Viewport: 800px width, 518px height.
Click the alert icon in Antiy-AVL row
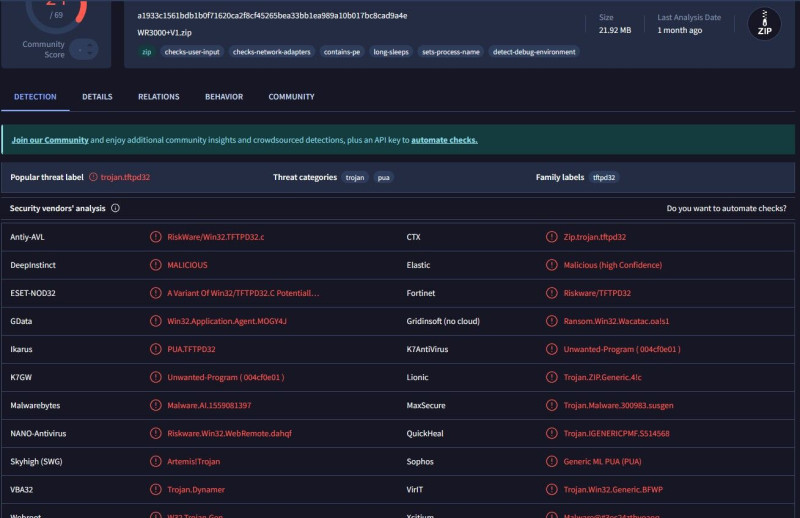pyautogui.click(x=156, y=237)
